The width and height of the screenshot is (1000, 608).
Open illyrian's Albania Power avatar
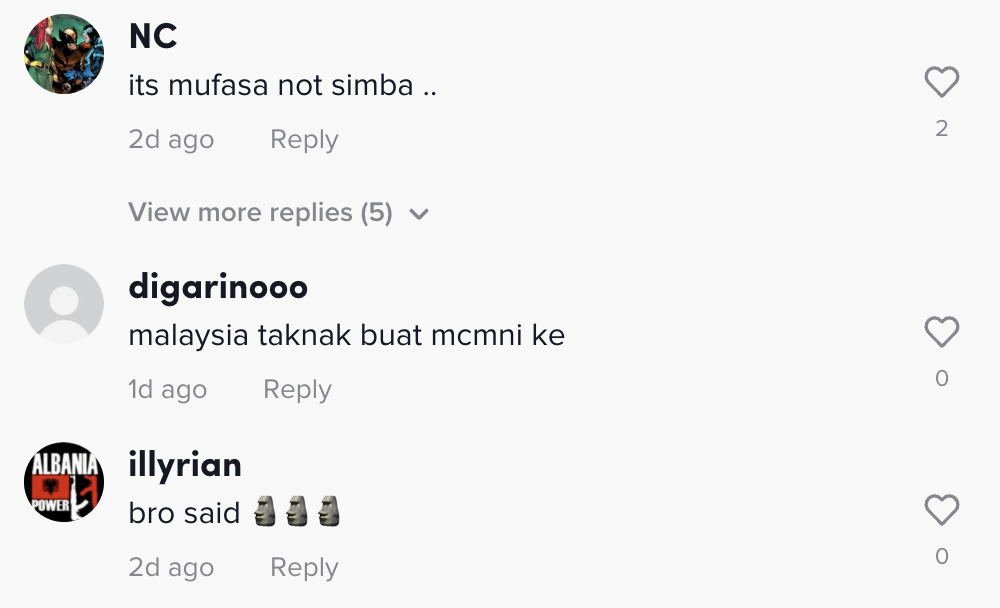tap(64, 482)
